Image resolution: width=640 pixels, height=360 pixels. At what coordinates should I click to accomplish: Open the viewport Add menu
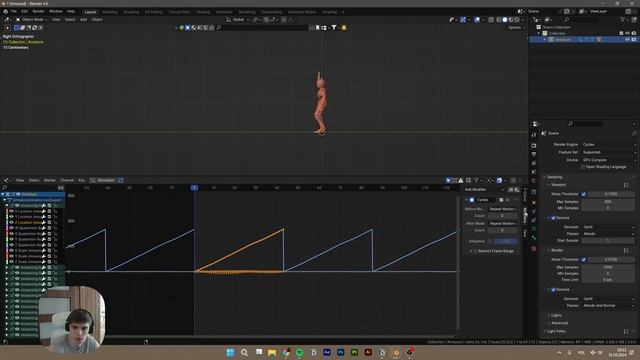pyautogui.click(x=83, y=20)
